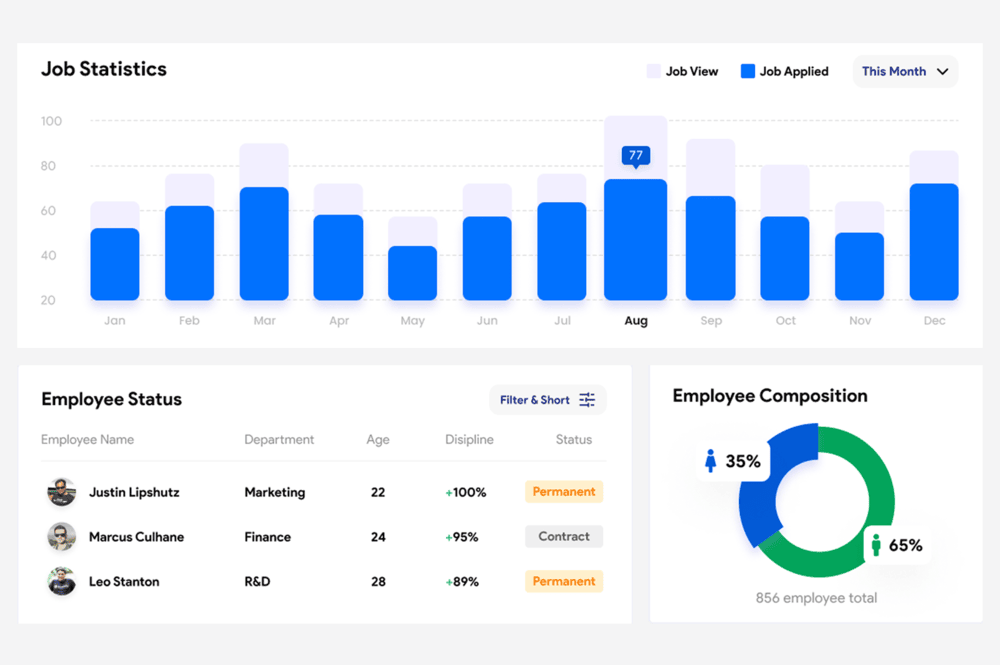Click the Leo Stanton employee name

[124, 582]
